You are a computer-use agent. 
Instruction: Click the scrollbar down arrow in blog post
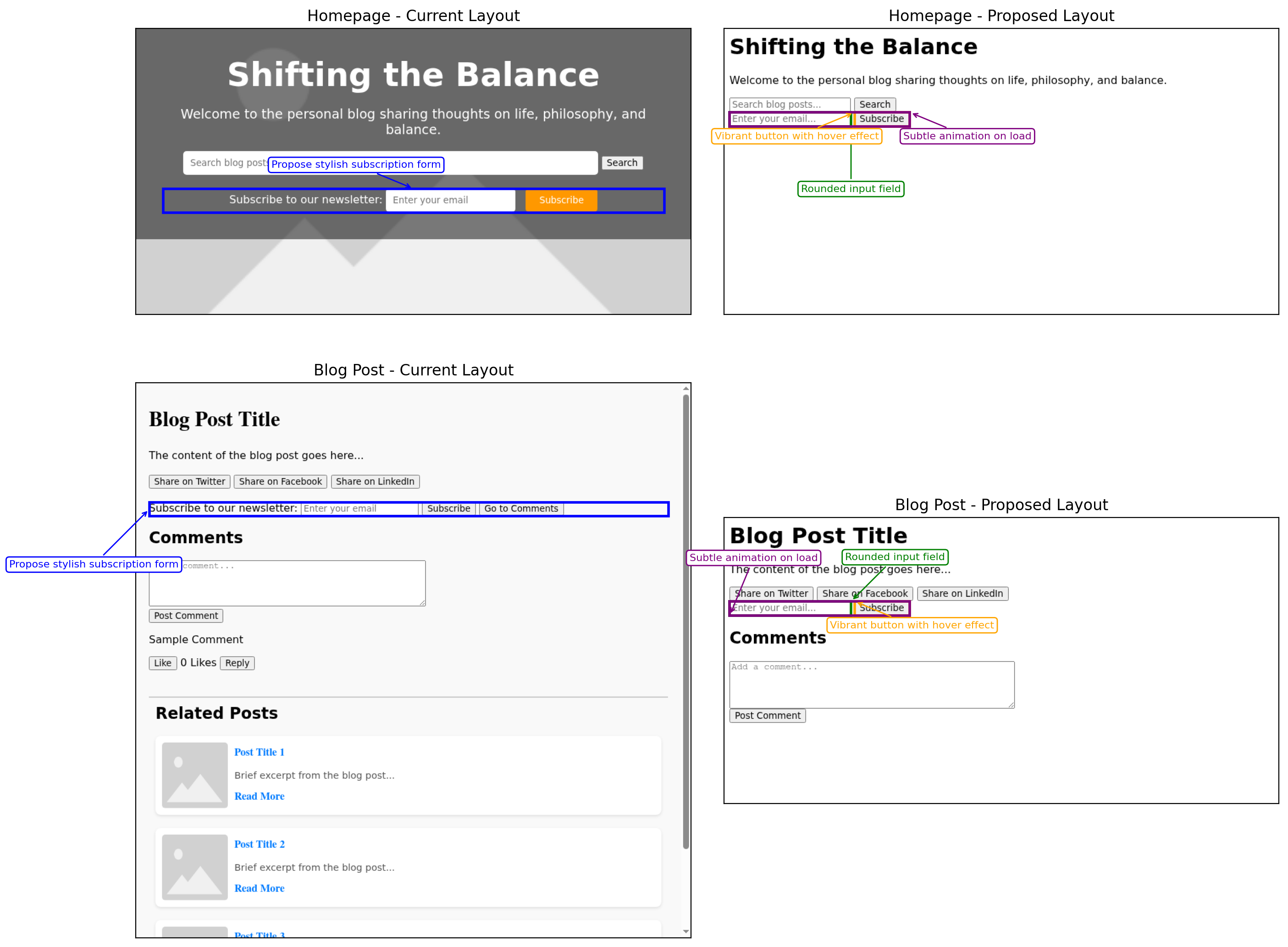[685, 931]
